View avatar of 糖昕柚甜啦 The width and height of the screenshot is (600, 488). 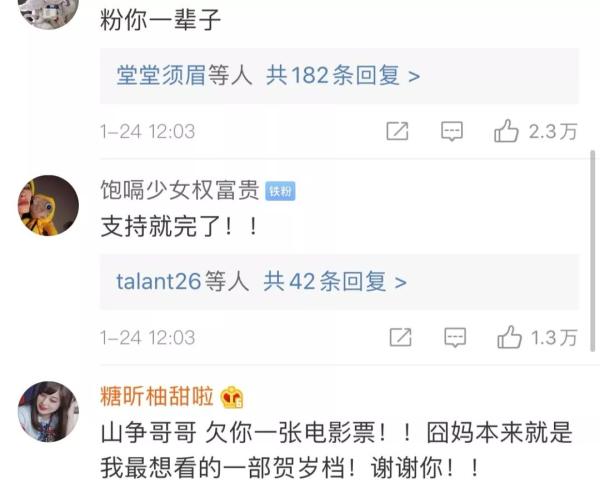[x=48, y=412]
